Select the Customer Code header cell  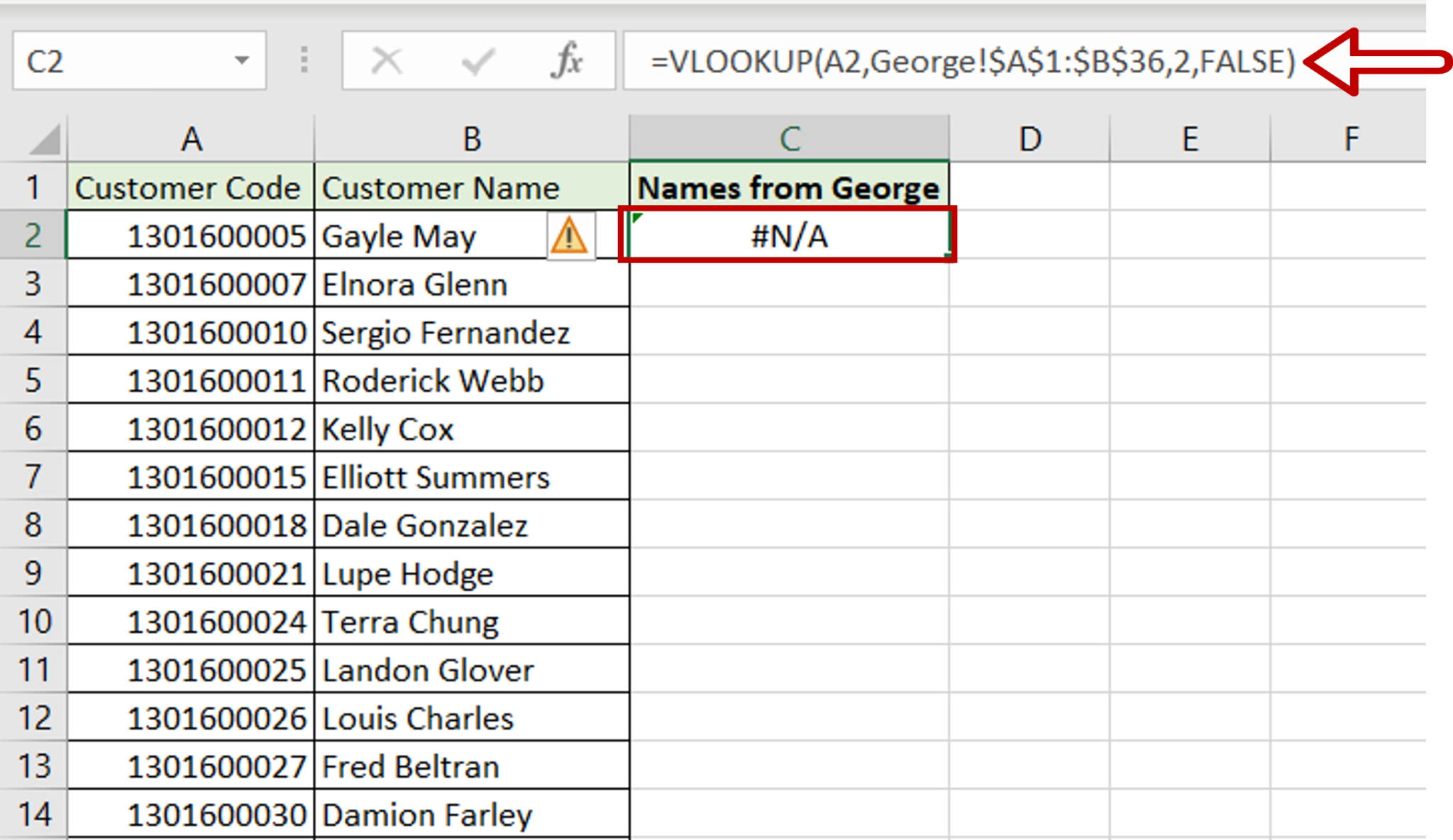(191, 187)
